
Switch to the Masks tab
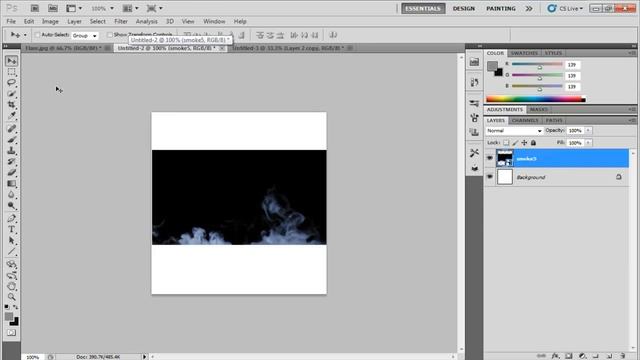pos(539,109)
